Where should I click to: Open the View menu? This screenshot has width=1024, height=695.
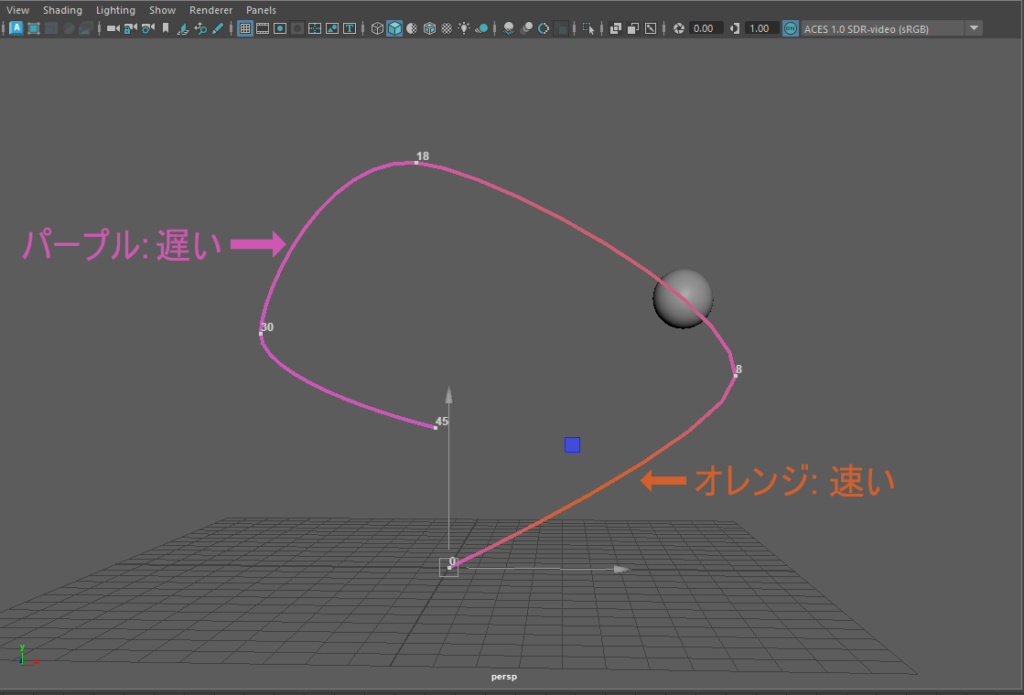pos(18,10)
